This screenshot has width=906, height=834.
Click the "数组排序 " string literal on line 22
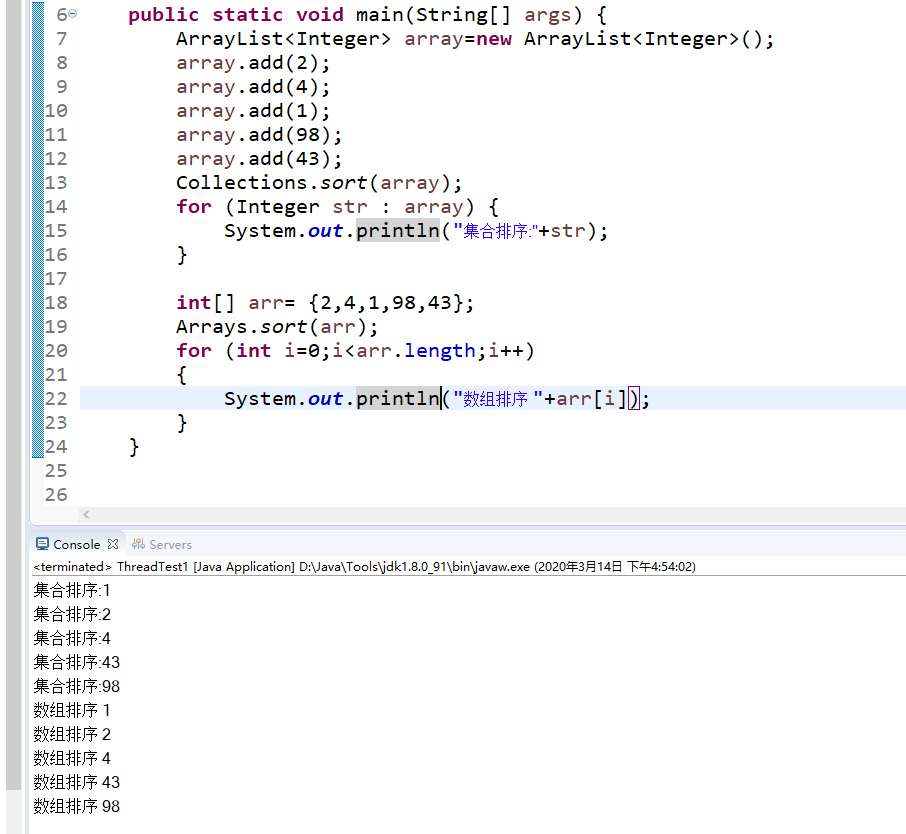[497, 399]
